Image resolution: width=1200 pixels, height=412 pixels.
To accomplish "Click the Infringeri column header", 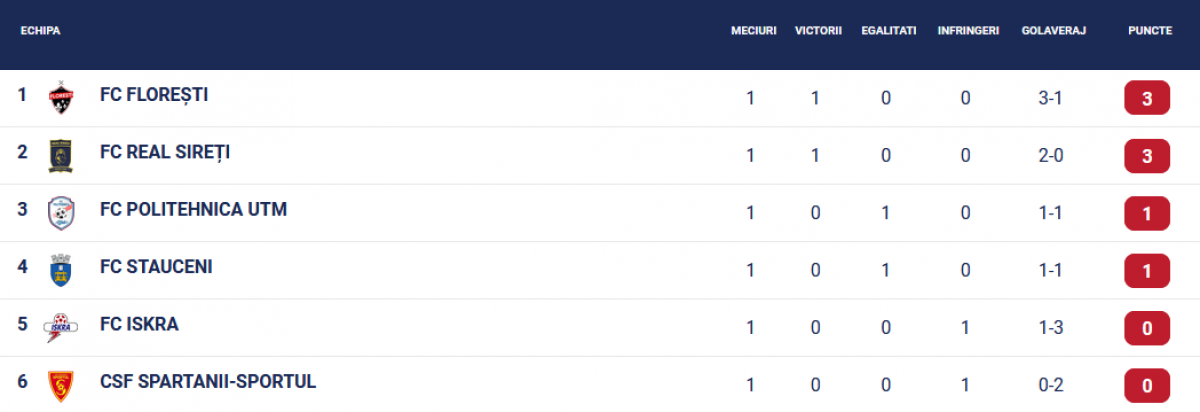I will 968,31.
